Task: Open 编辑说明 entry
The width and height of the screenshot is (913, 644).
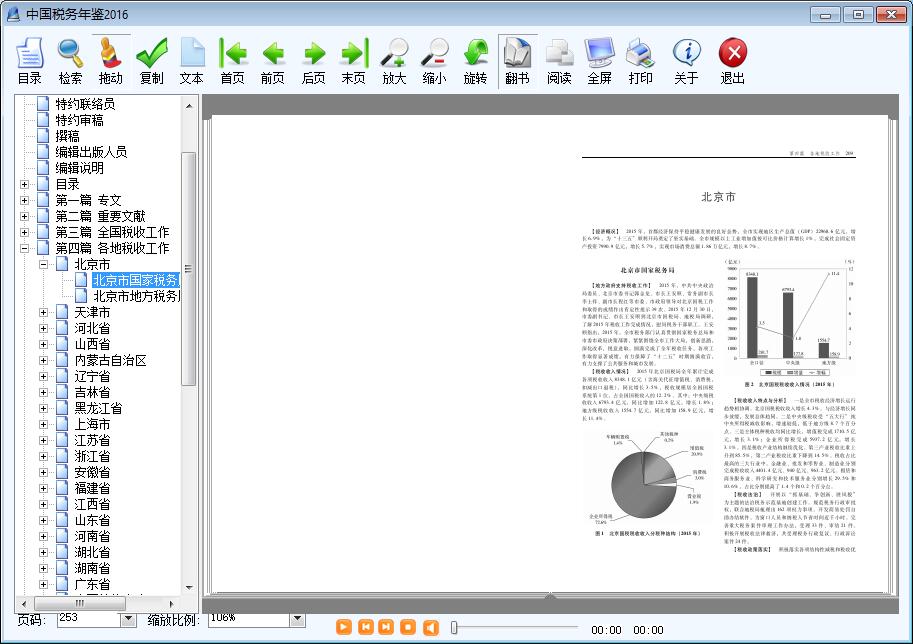Action: point(79,168)
